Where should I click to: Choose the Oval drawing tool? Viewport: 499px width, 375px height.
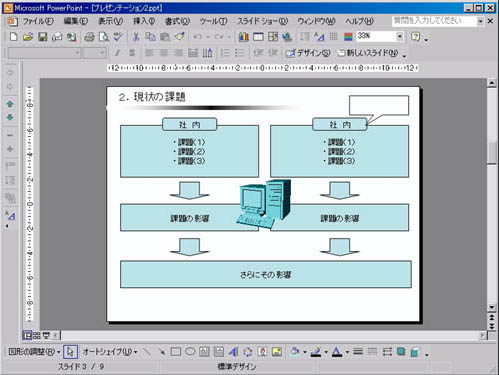pyautogui.click(x=190, y=351)
